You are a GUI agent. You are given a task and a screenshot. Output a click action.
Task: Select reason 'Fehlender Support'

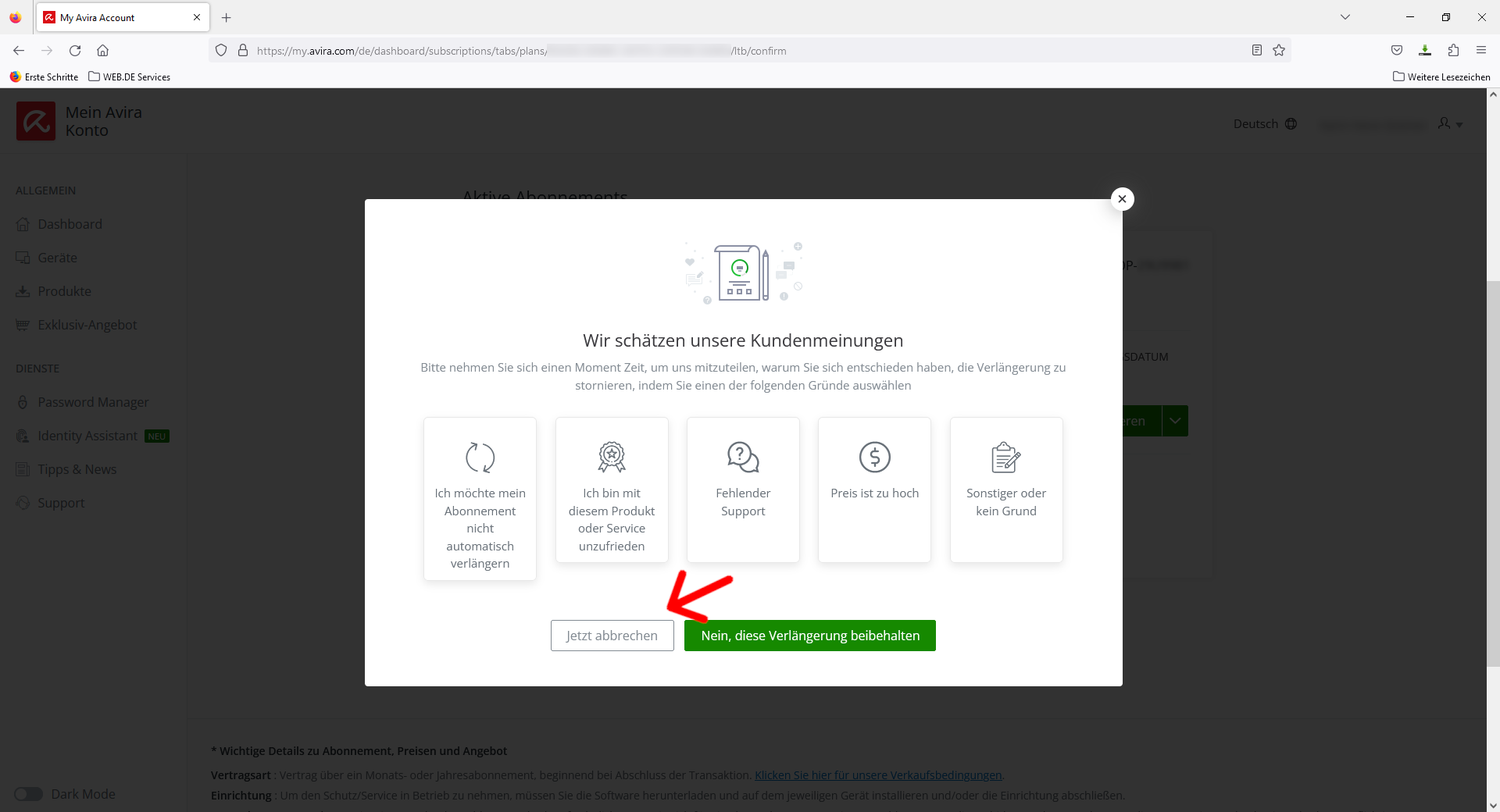(743, 490)
